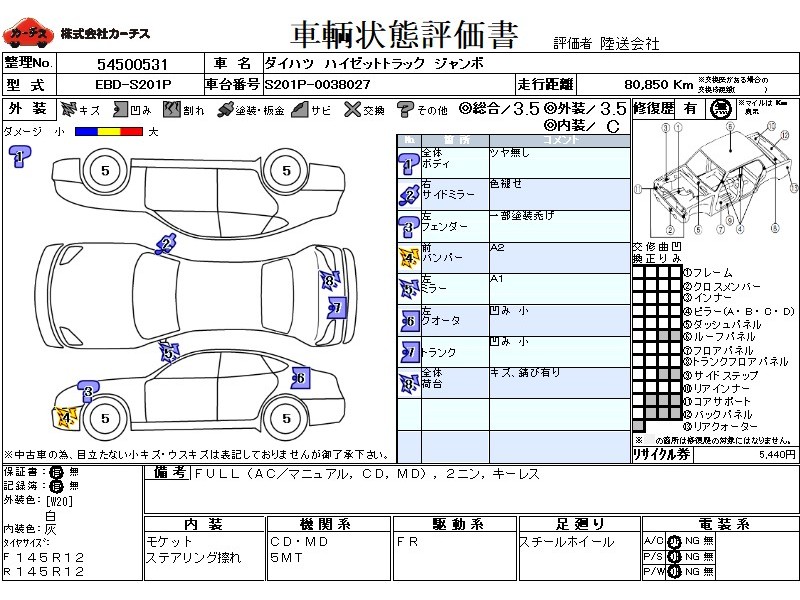Click the odometer icon beside 修復歴 有

click(720, 109)
